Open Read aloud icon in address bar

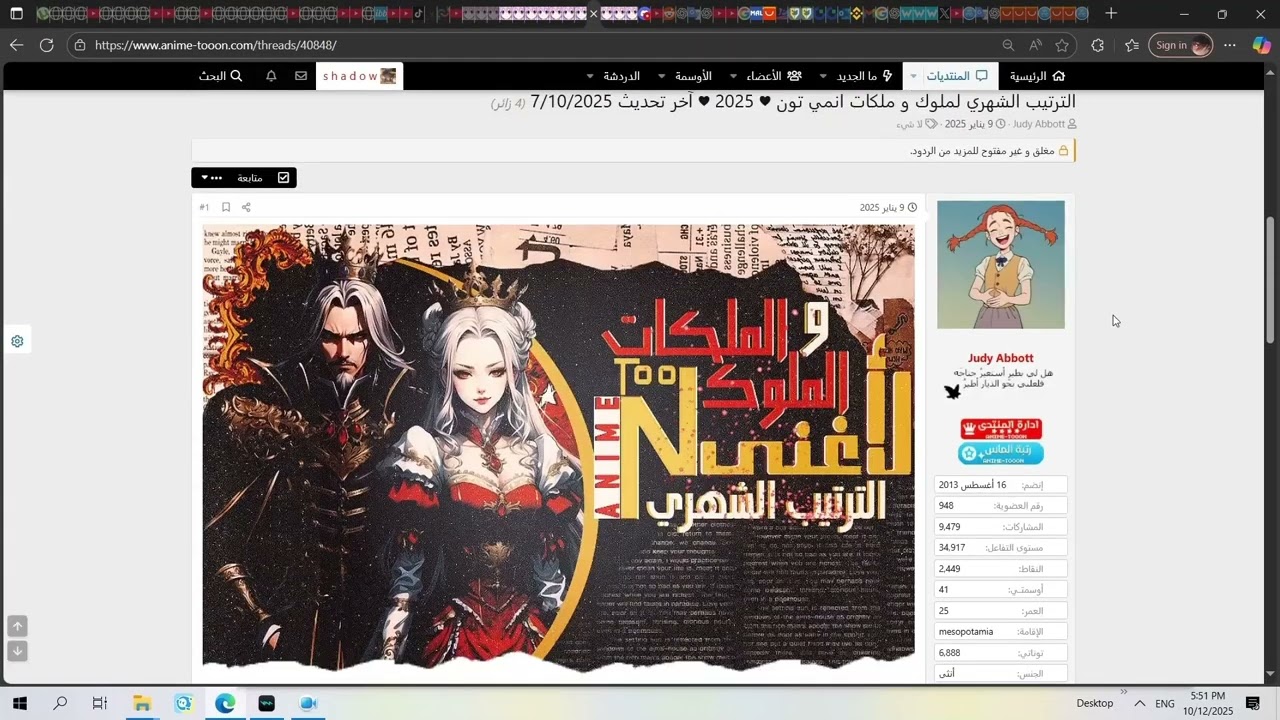[1035, 45]
